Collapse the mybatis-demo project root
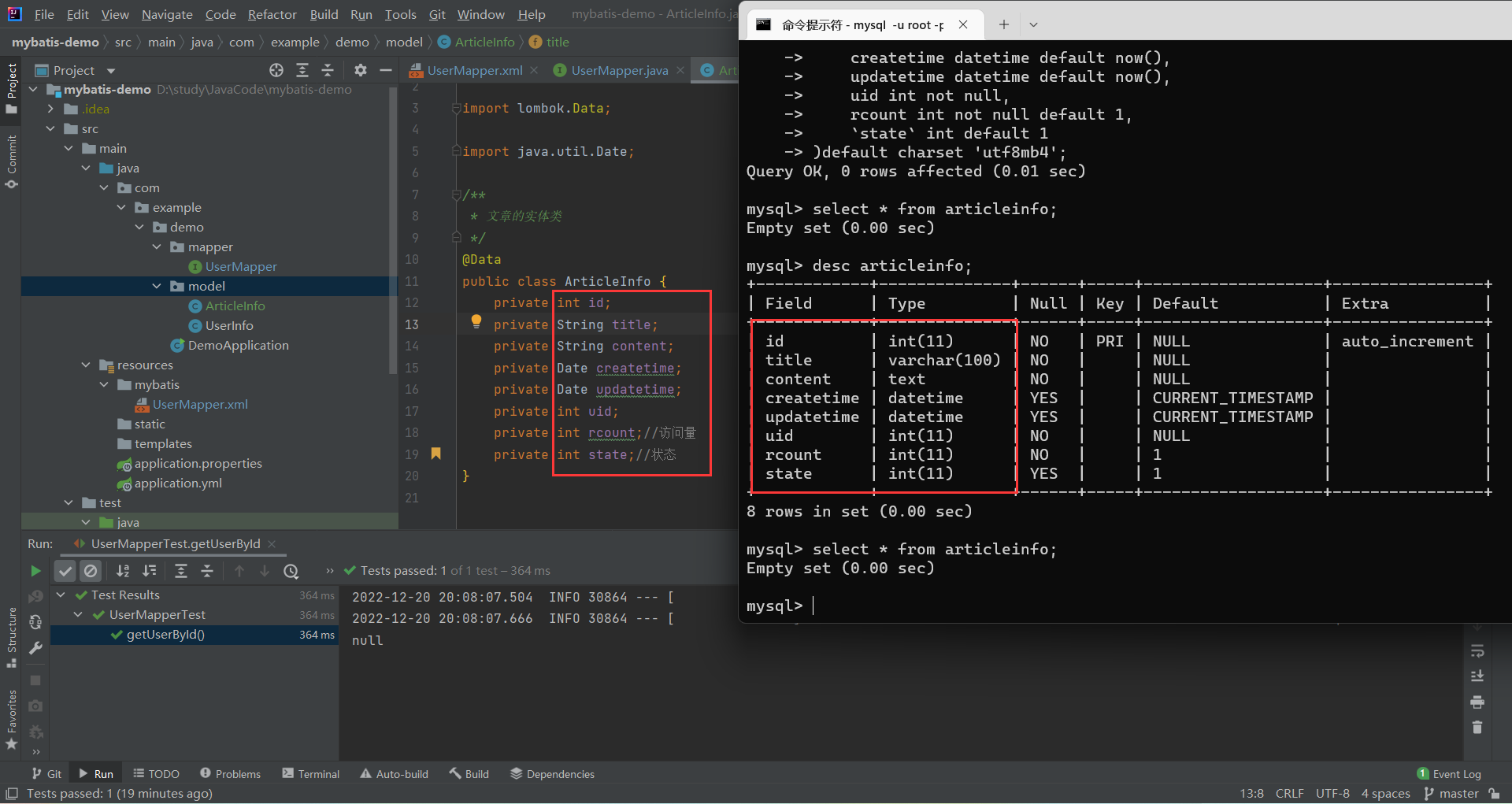 tap(33, 90)
